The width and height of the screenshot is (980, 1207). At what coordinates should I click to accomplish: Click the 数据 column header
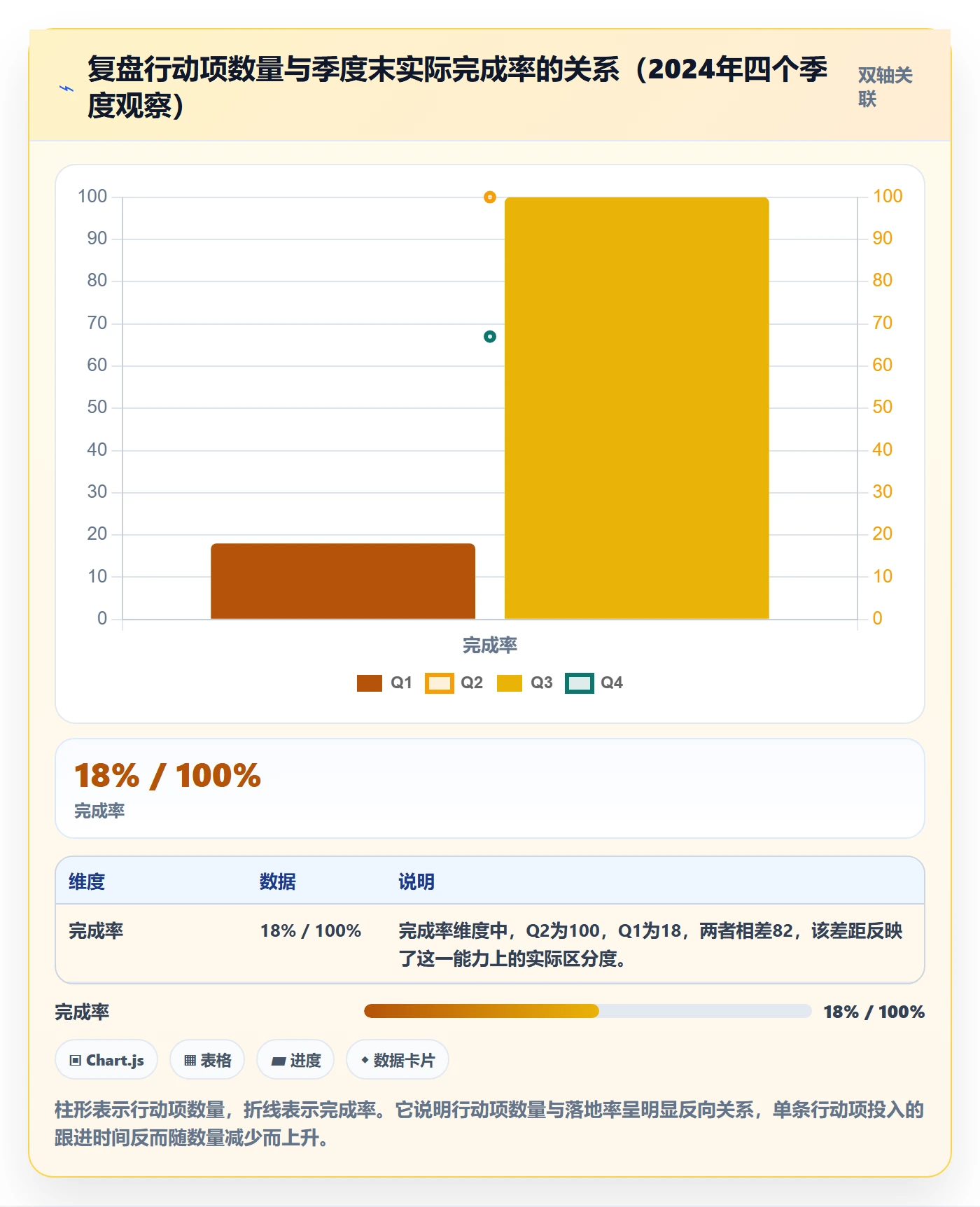[278, 881]
